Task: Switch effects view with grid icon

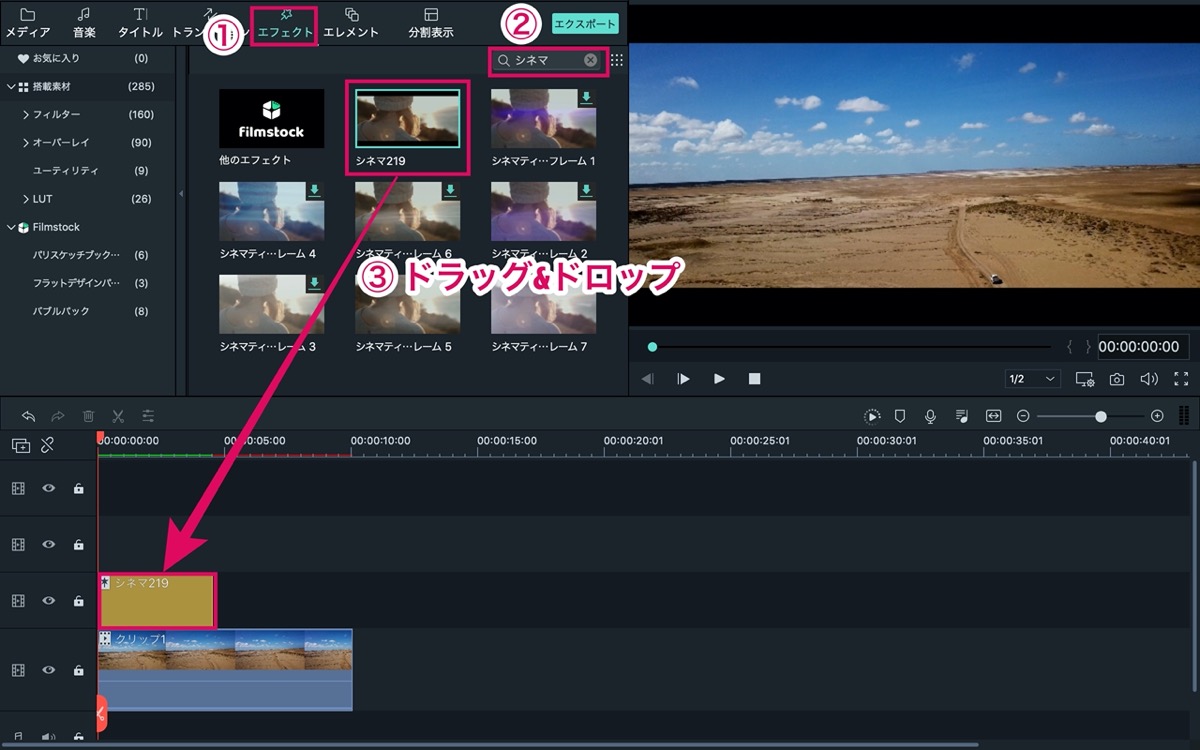Action: 617,60
